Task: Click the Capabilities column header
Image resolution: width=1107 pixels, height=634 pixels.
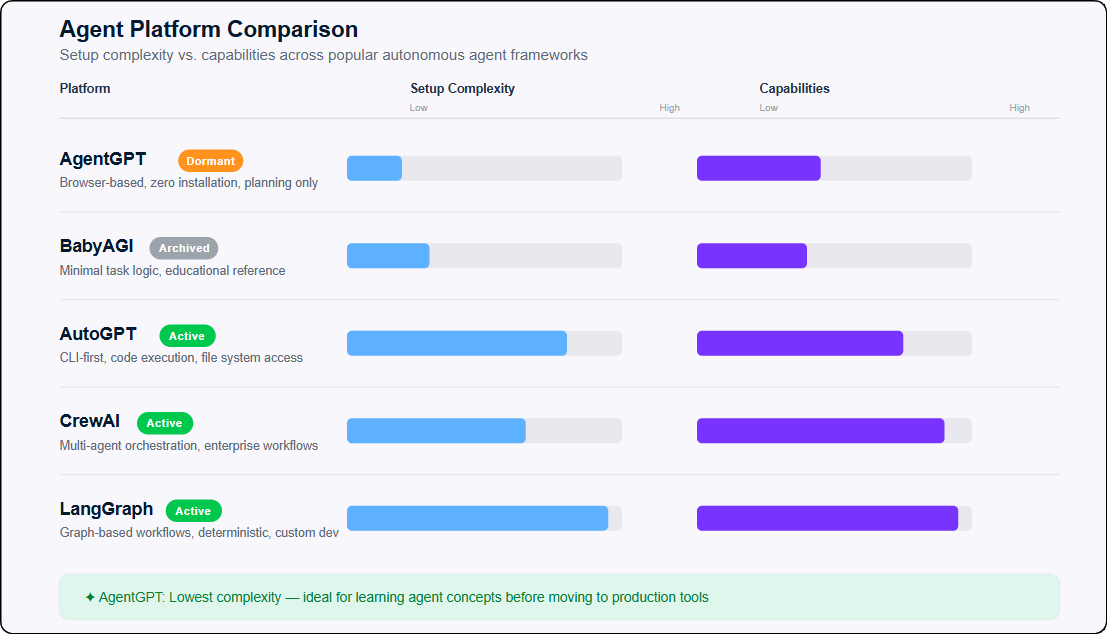Action: [x=794, y=89]
